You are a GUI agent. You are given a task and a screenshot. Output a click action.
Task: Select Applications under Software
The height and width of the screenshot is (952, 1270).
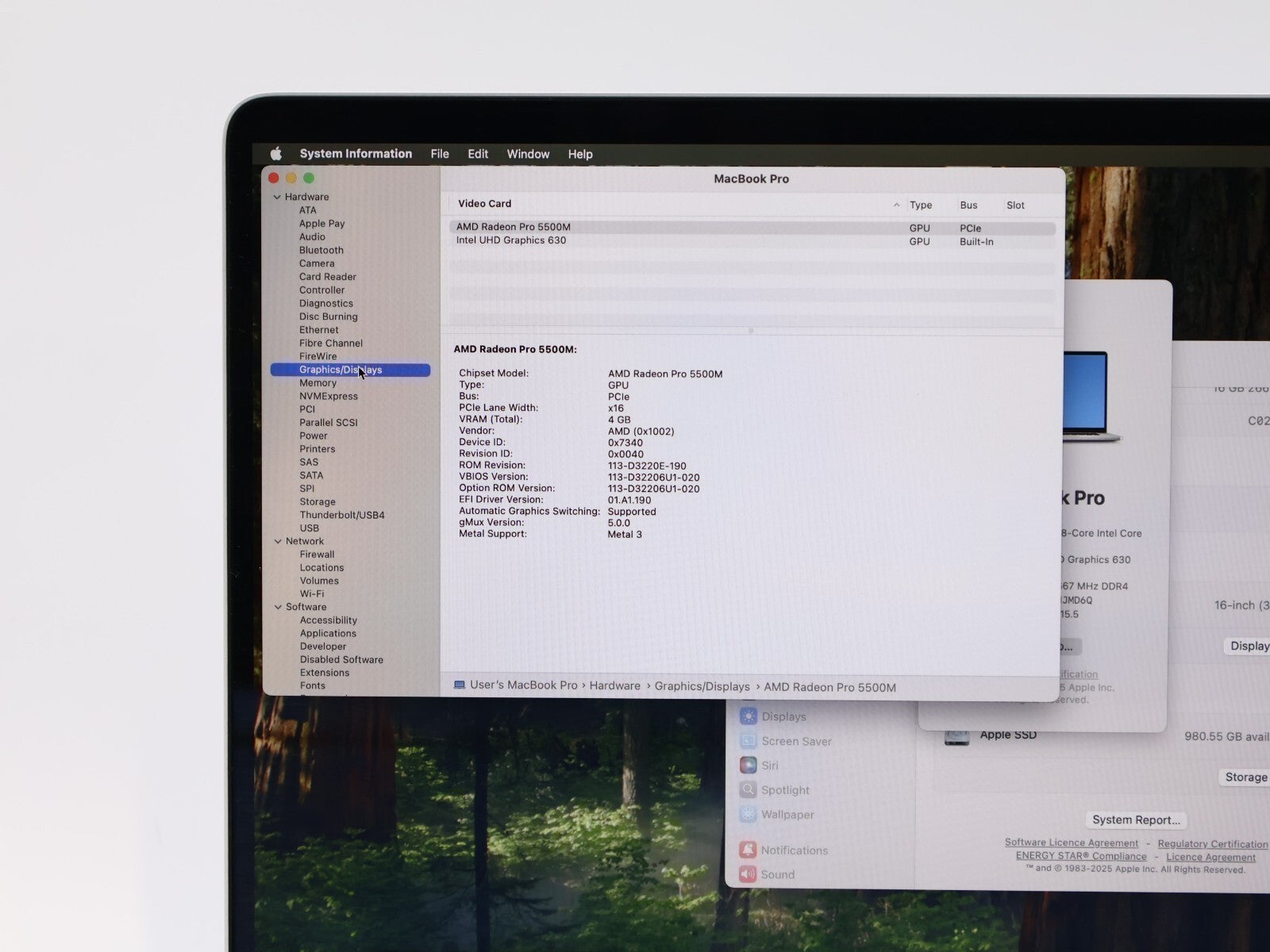(328, 633)
